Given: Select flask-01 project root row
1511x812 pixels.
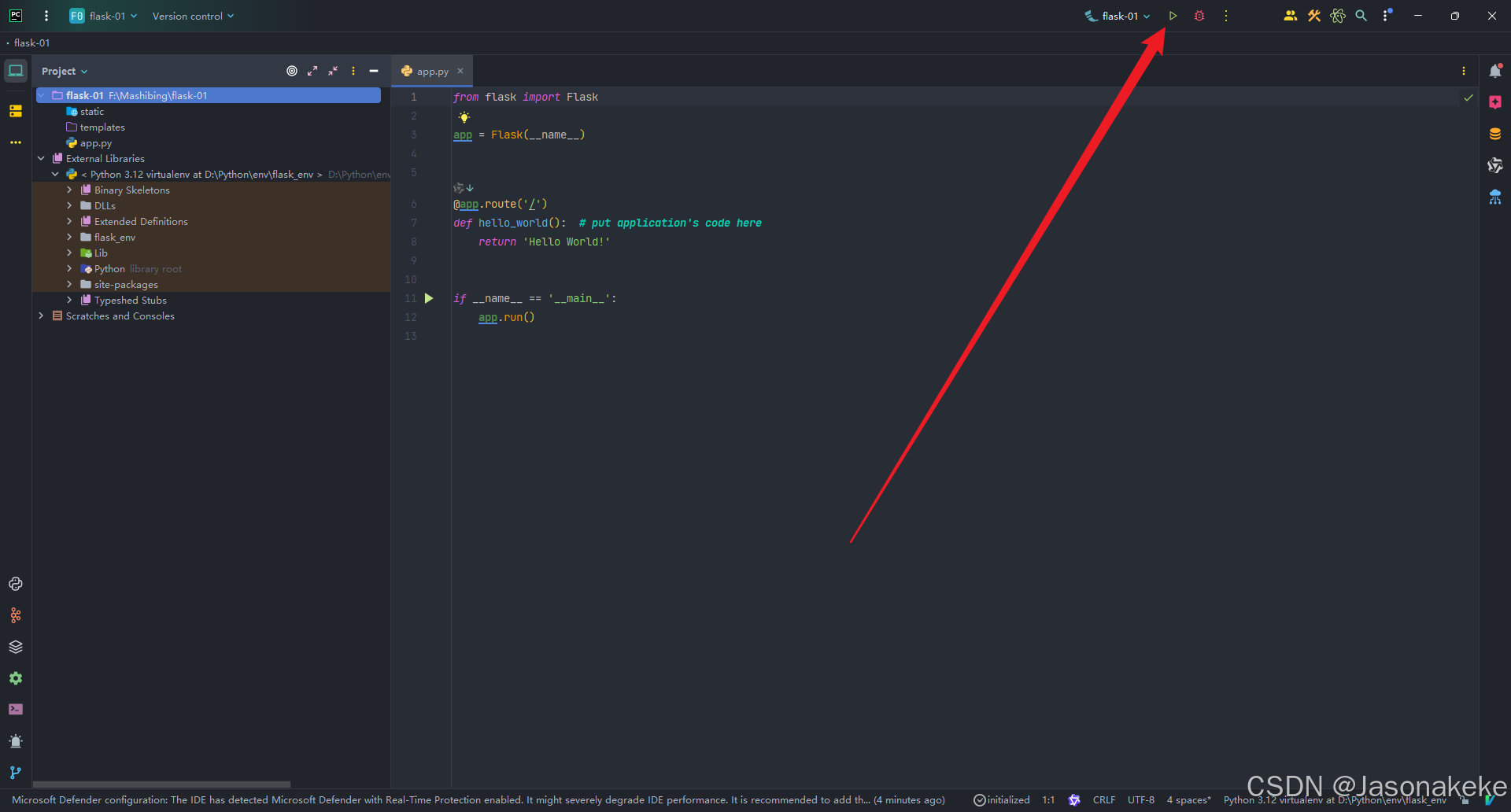Looking at the screenshot, I should 209,95.
